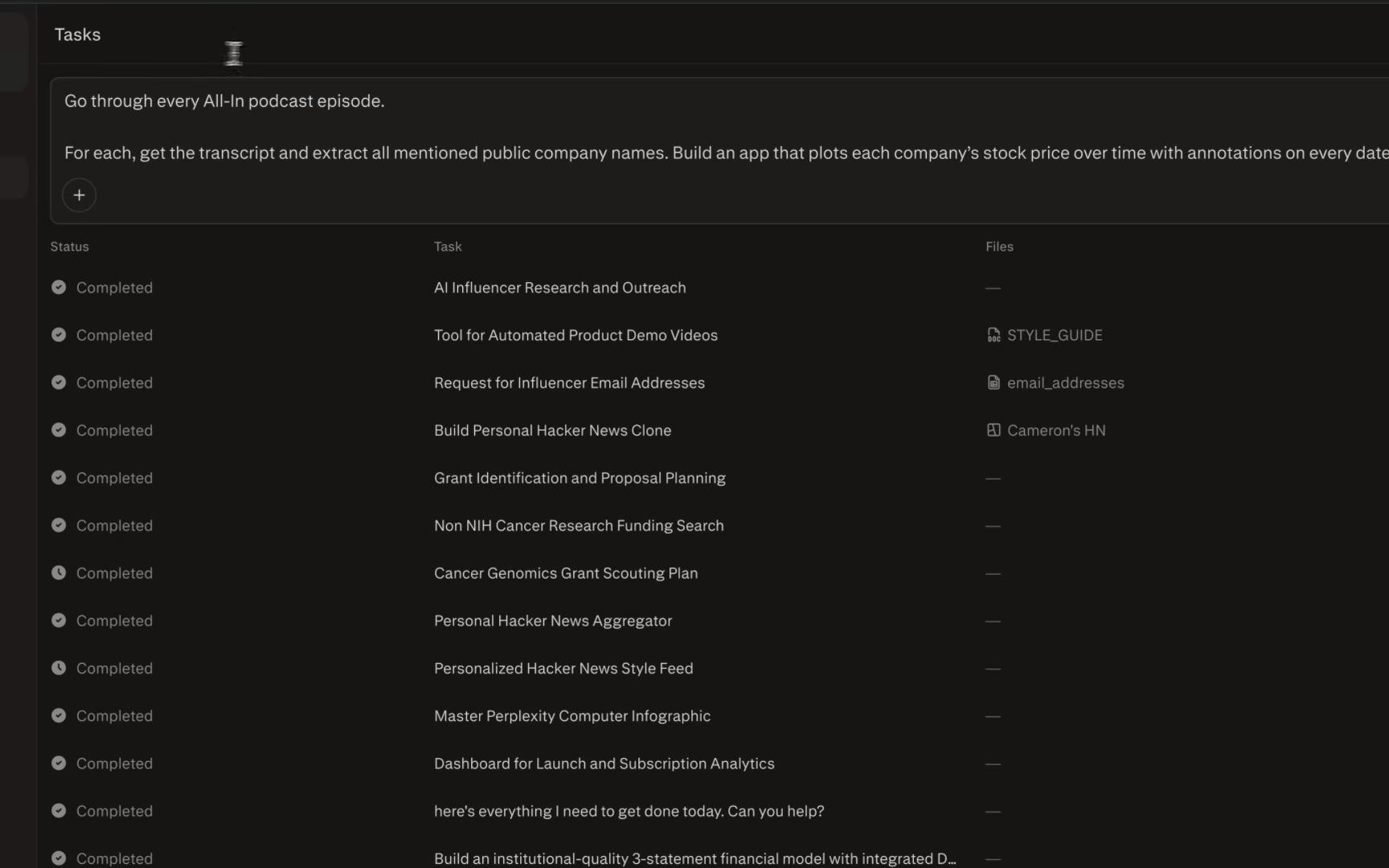Click the Cameron's HN app icon
Viewport: 1389px width, 868px height.
tap(994, 430)
